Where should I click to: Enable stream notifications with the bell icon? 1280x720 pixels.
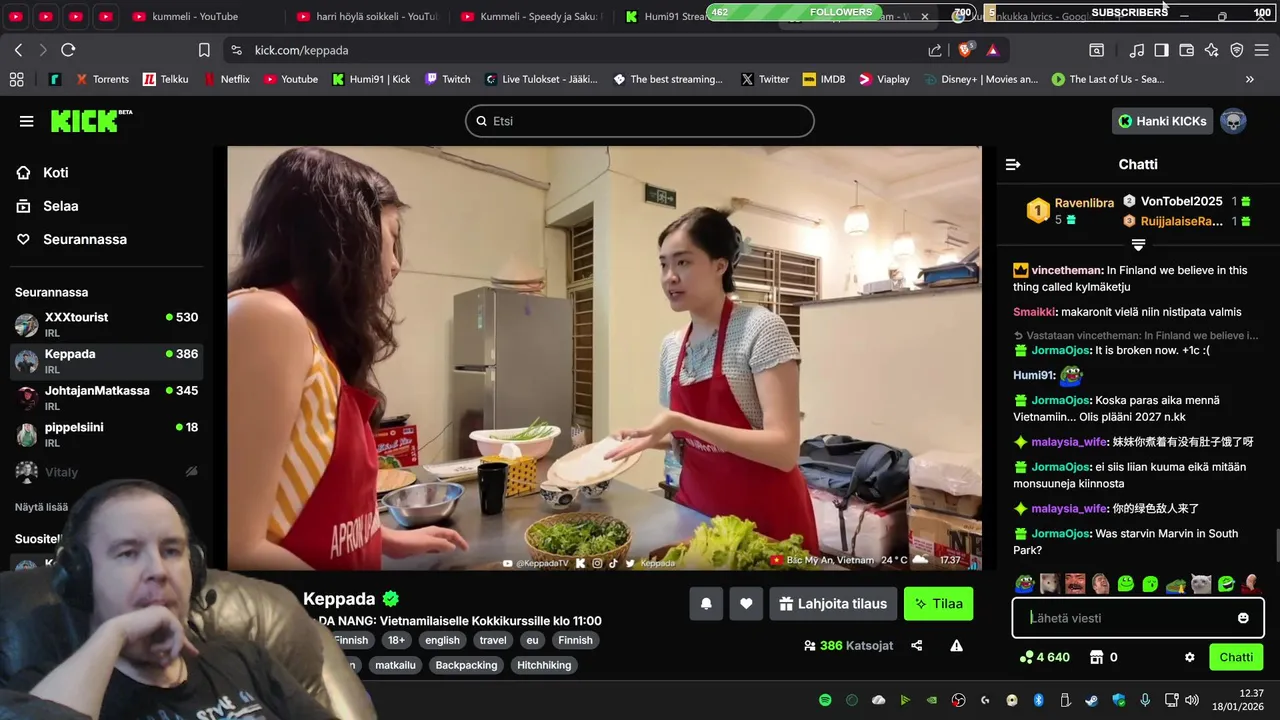pyautogui.click(x=706, y=604)
